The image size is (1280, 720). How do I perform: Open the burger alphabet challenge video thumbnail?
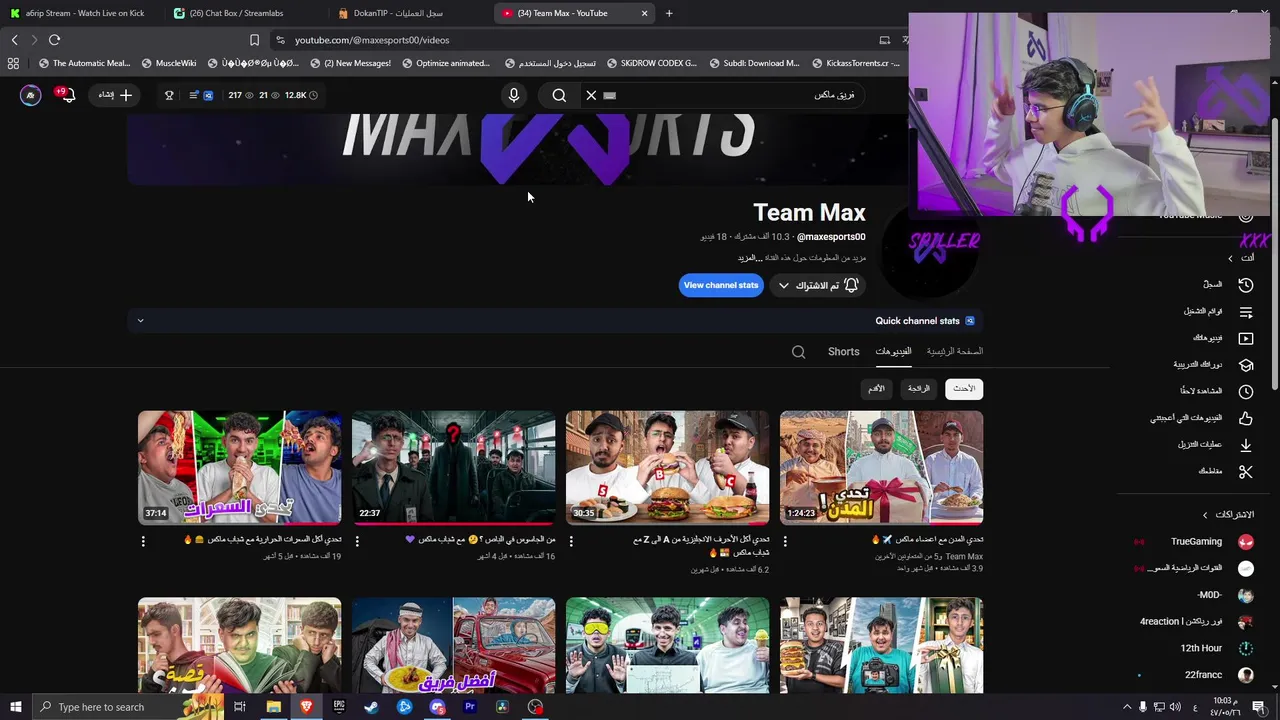[x=668, y=468]
